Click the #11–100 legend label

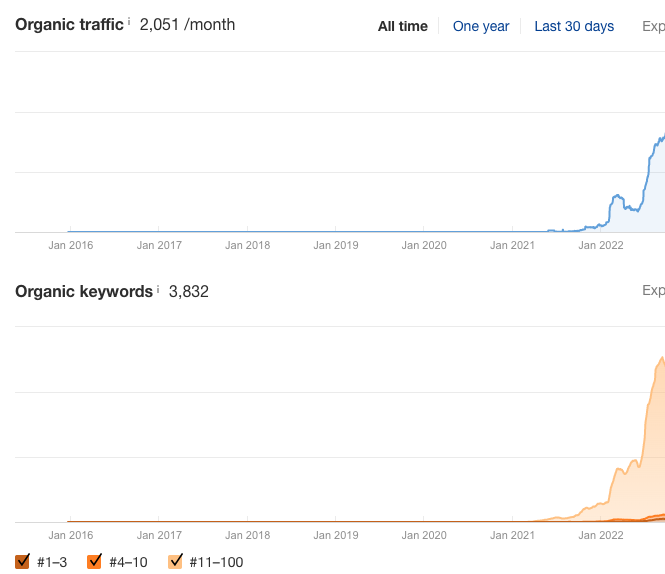pos(216,563)
